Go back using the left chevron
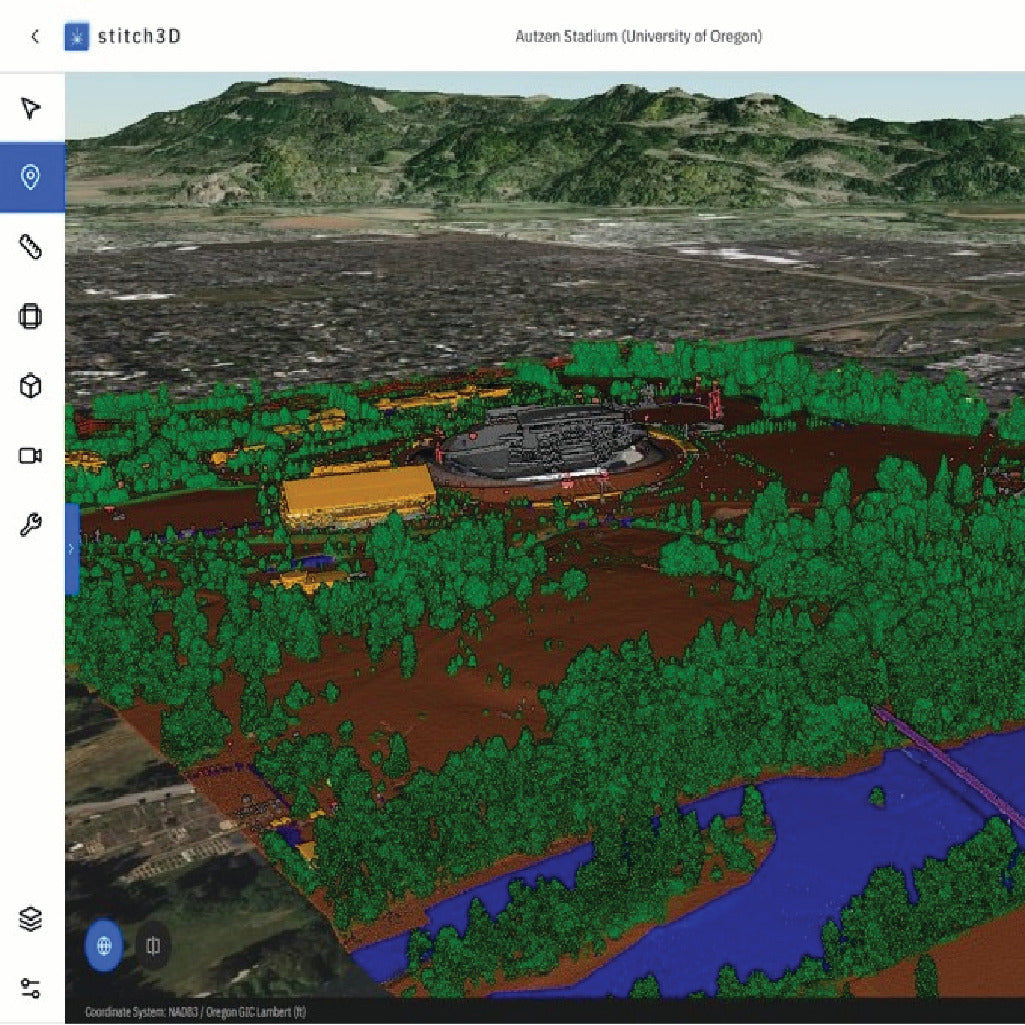The height and width of the screenshot is (1025, 1025). (35, 37)
